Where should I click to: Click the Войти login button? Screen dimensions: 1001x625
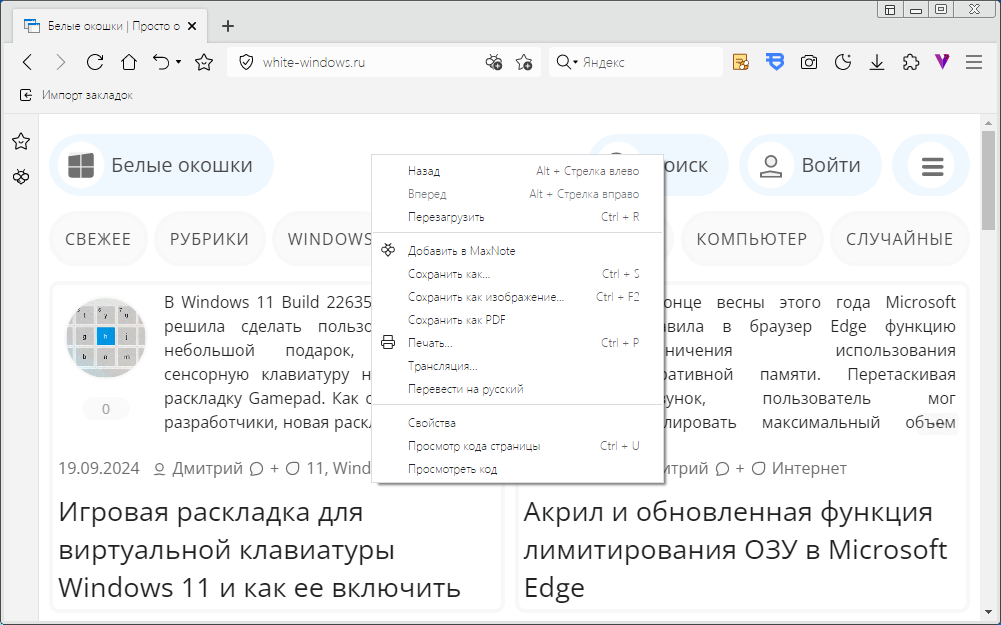coord(810,165)
